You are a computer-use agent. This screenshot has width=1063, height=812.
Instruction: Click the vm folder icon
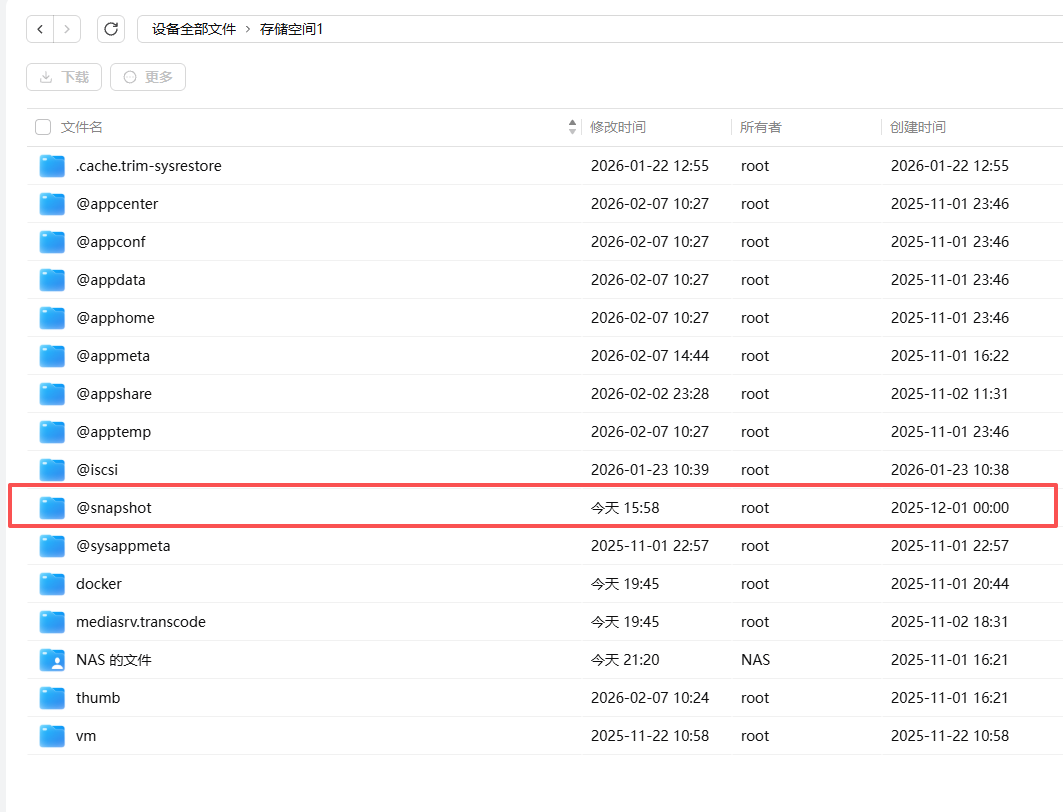pos(52,735)
